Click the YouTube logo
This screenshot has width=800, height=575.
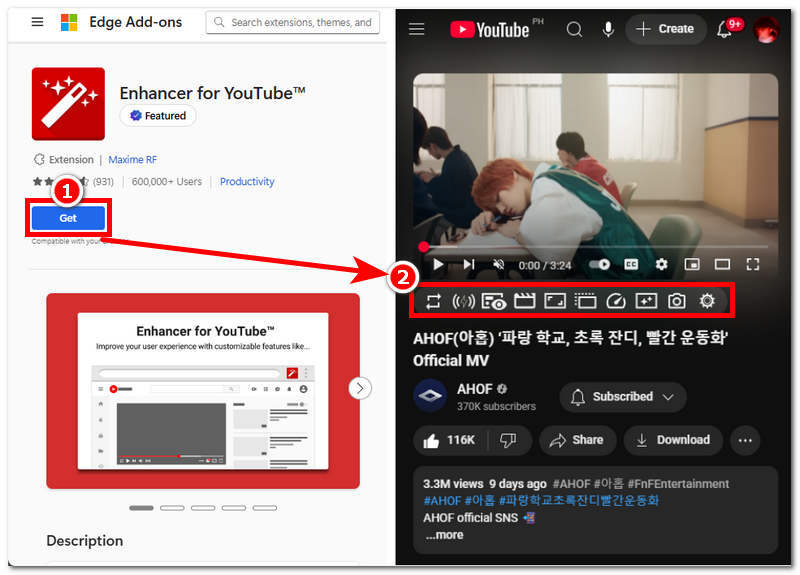tap(489, 29)
